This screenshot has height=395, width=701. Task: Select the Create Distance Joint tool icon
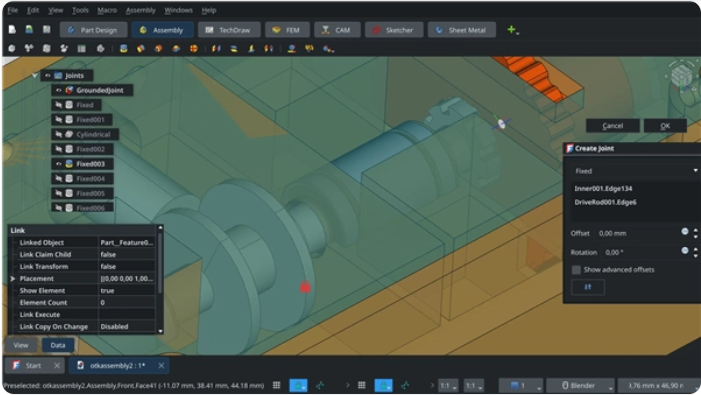216,48
